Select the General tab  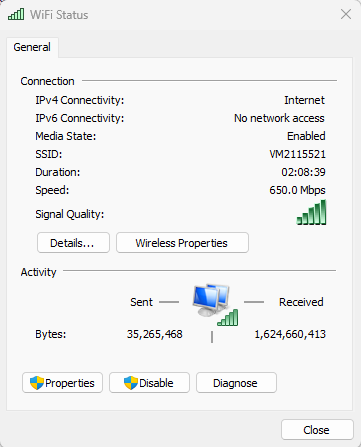(x=32, y=47)
